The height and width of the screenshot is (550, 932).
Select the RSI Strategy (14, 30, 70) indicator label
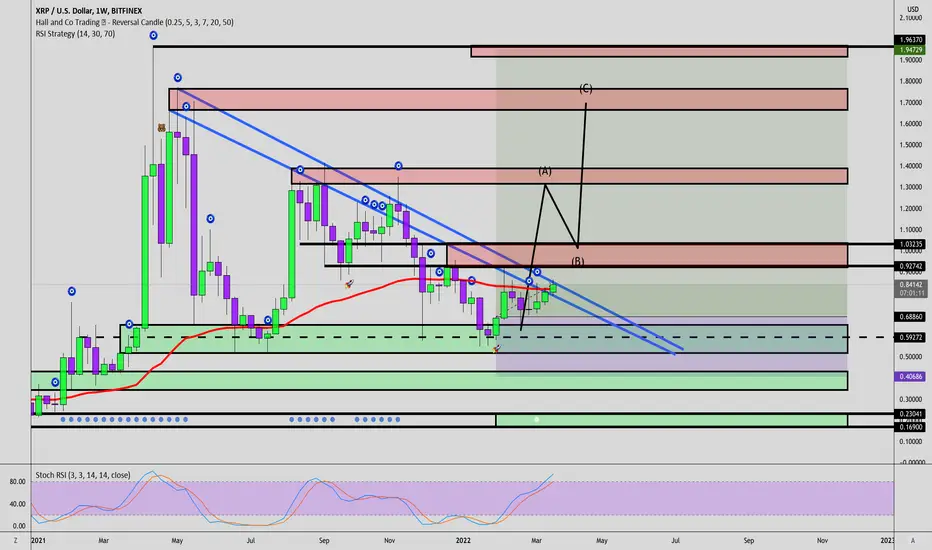point(75,34)
